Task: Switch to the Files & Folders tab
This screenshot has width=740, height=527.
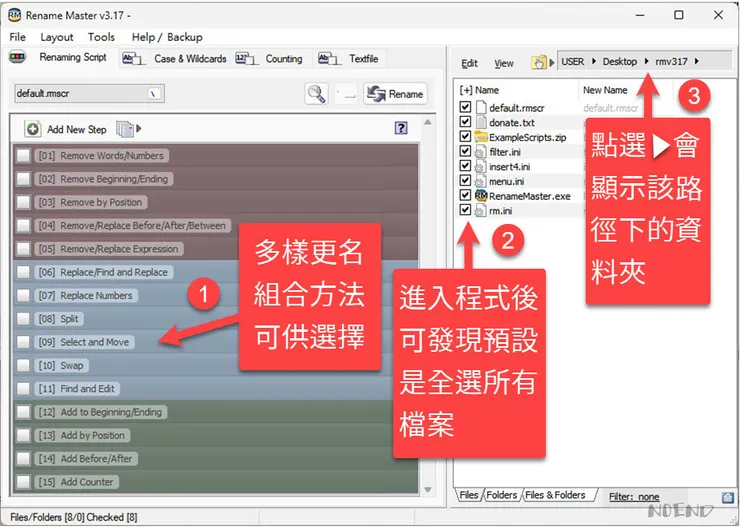Action: [x=555, y=495]
